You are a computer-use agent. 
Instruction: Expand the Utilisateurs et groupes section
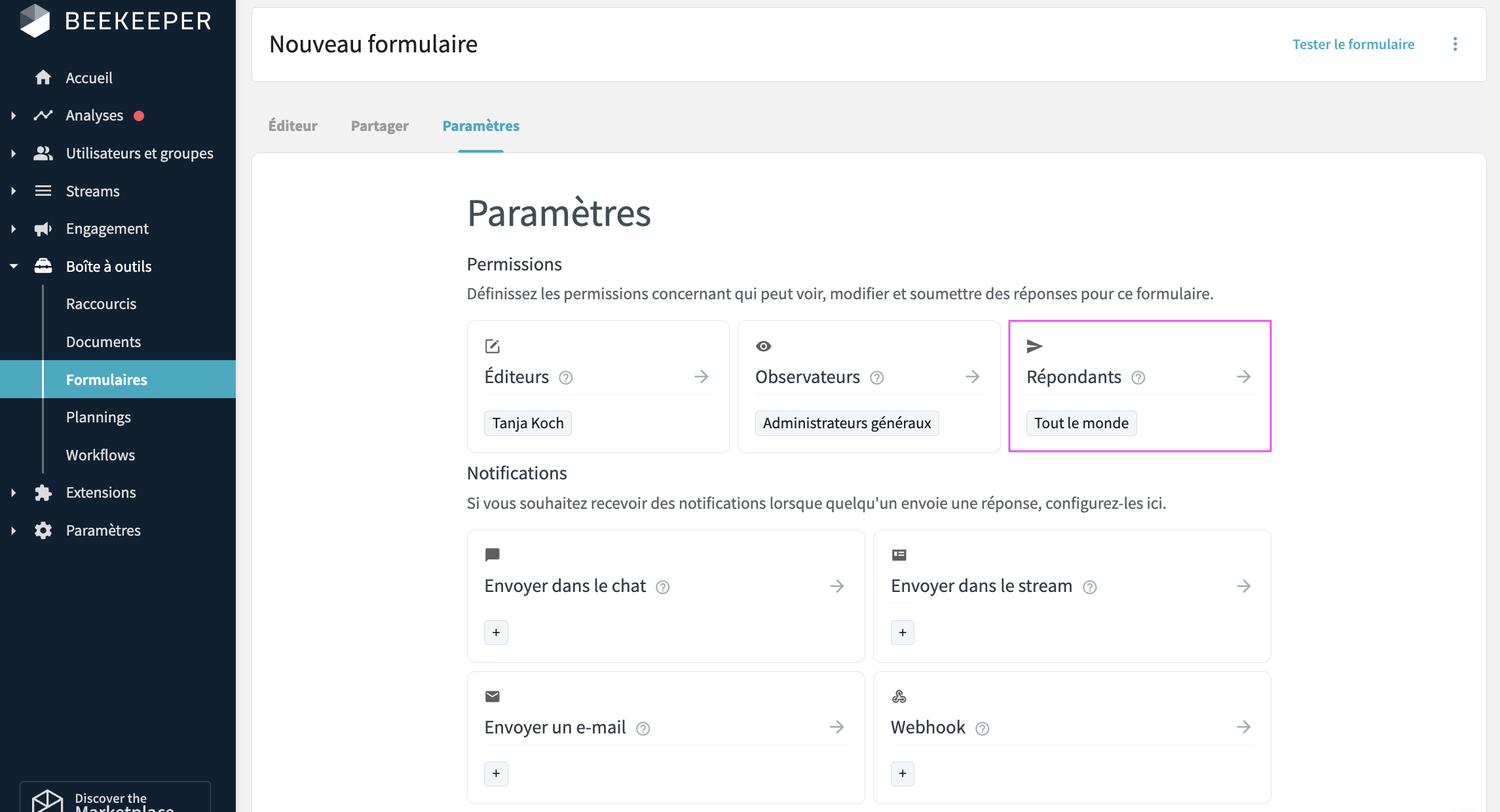(14, 153)
